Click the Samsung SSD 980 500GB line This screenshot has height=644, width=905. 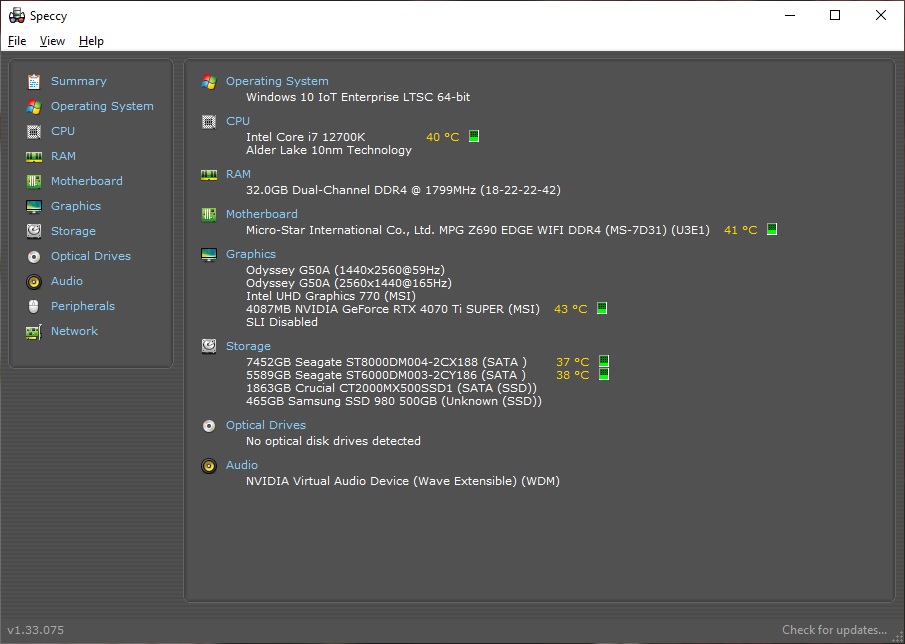(394, 402)
